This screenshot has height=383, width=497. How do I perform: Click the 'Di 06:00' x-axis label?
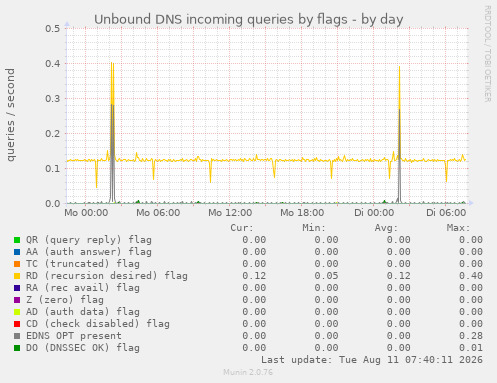[x=446, y=213]
